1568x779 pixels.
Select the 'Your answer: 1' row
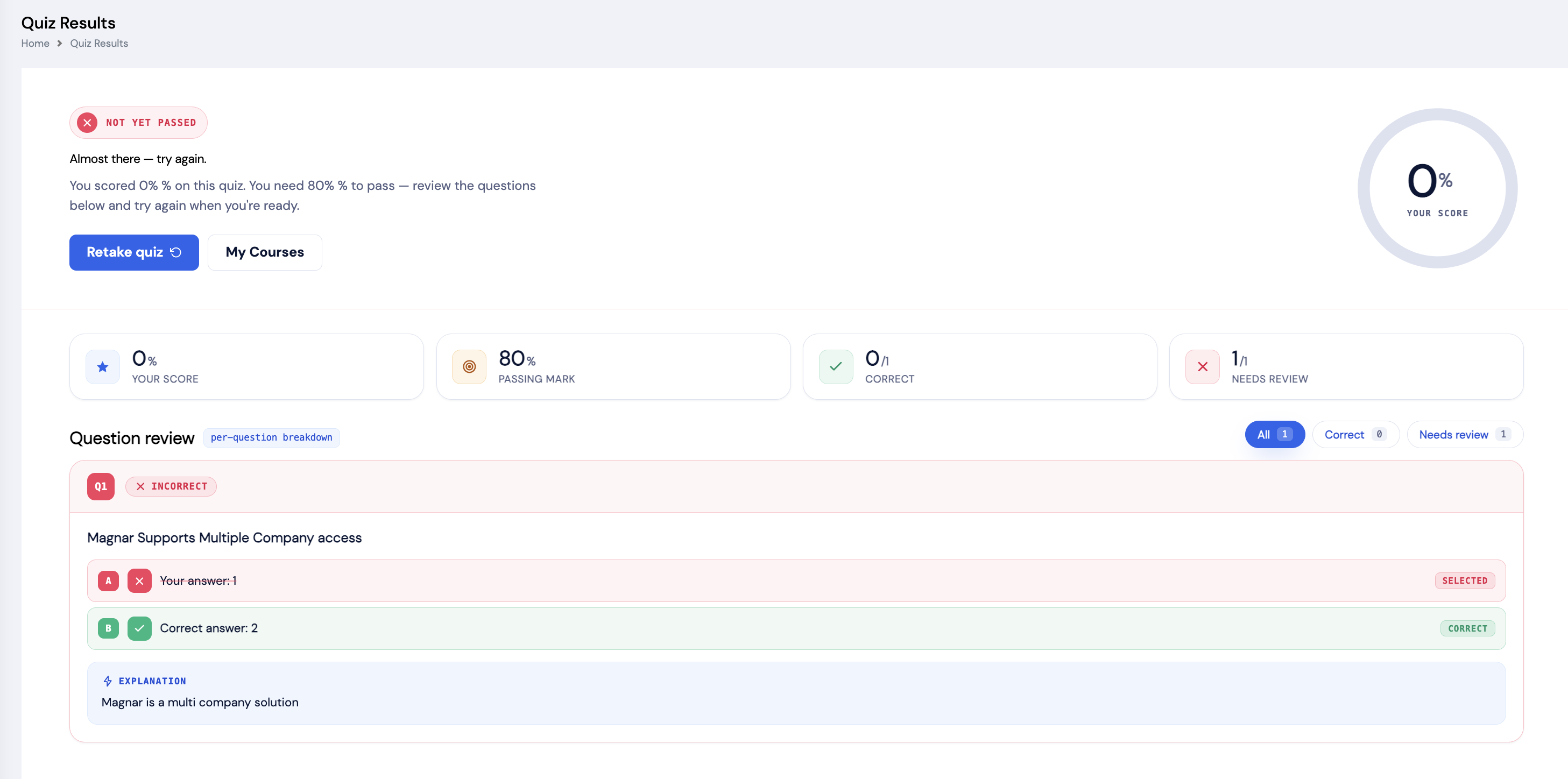tap(796, 580)
